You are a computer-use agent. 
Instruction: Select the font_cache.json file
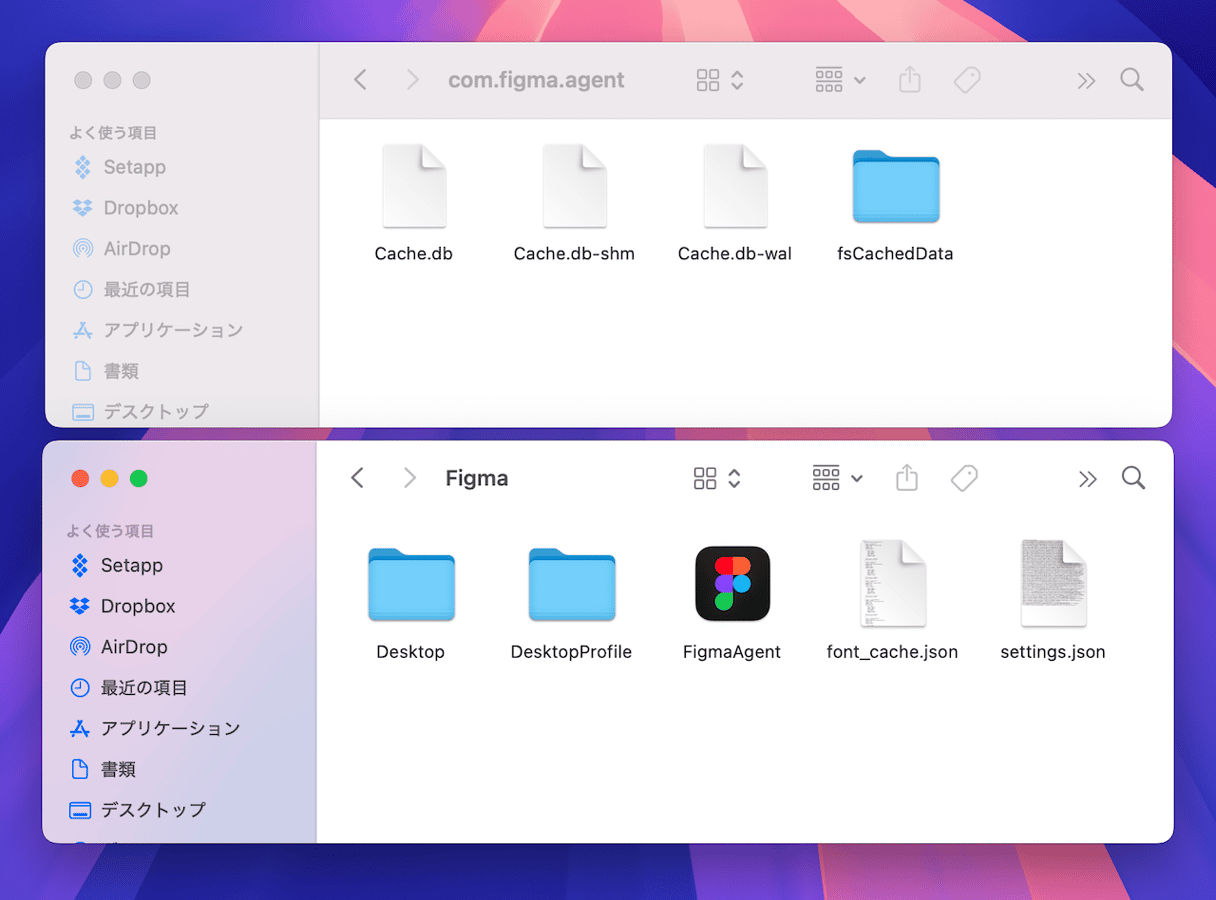point(892,584)
